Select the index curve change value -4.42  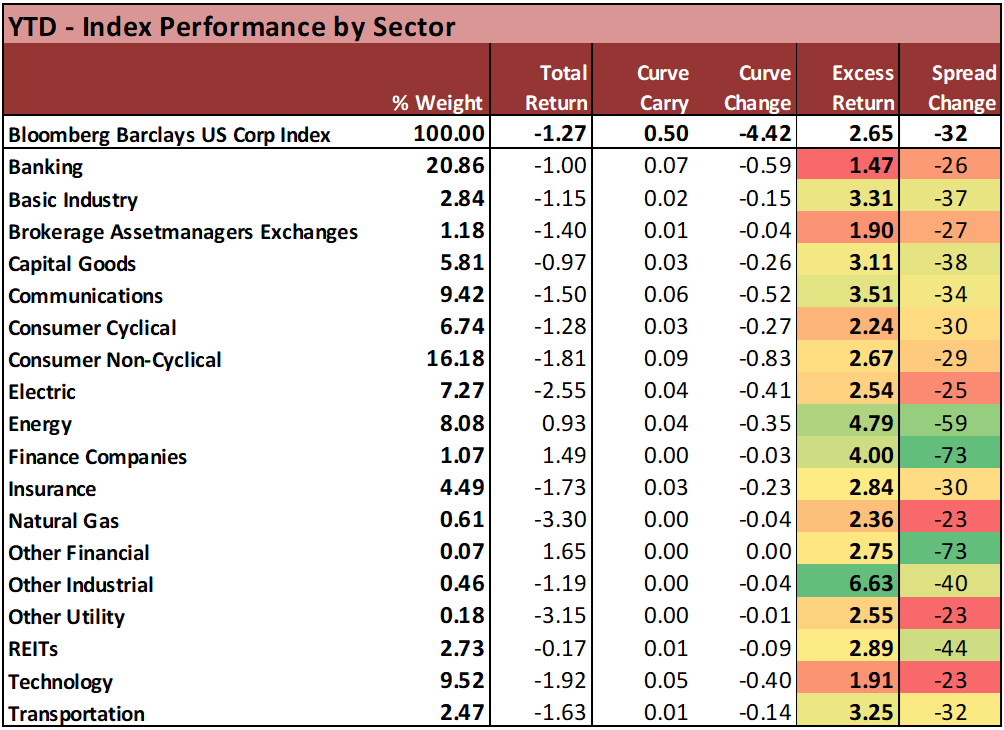click(x=766, y=134)
